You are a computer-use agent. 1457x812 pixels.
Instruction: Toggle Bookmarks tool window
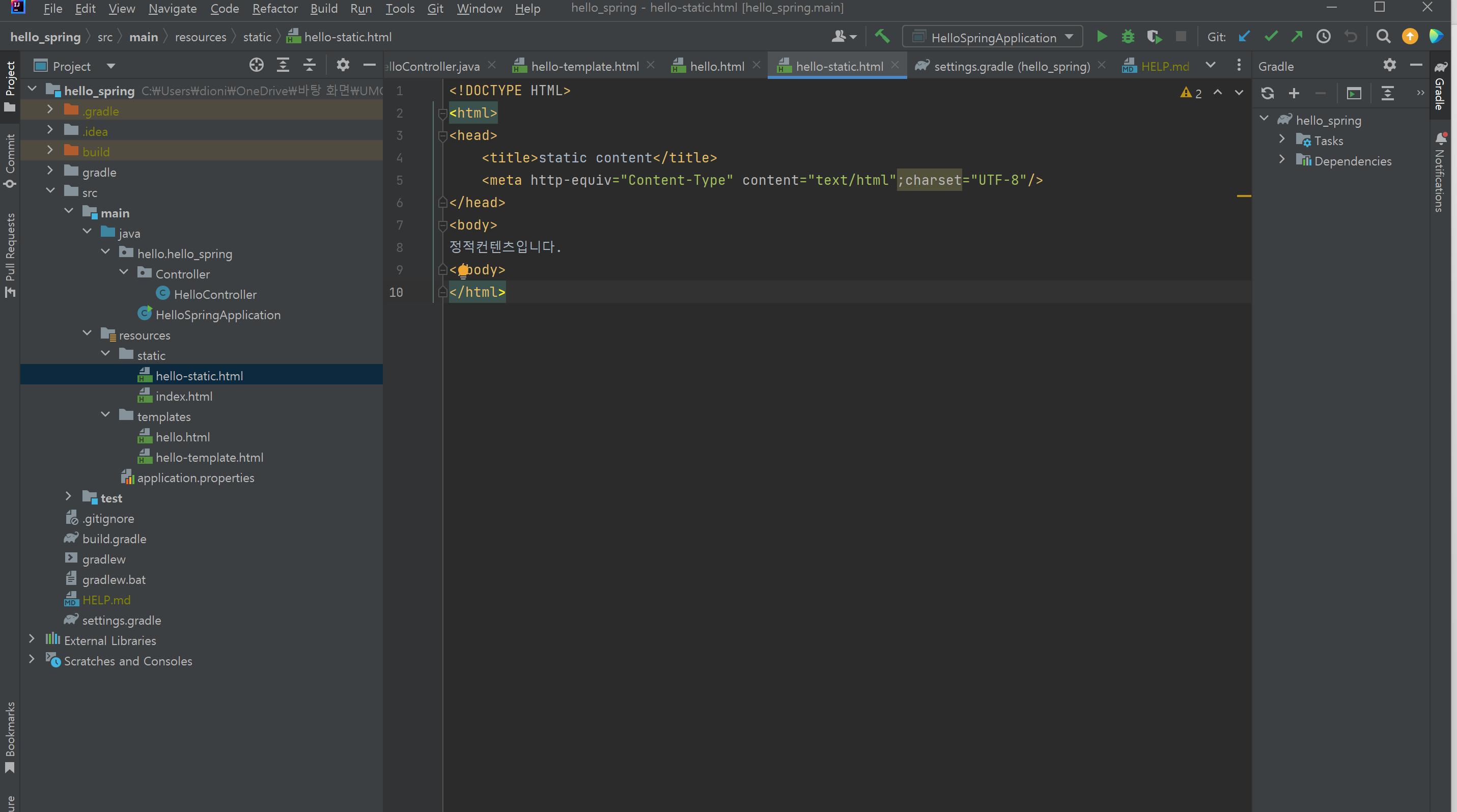[10, 737]
